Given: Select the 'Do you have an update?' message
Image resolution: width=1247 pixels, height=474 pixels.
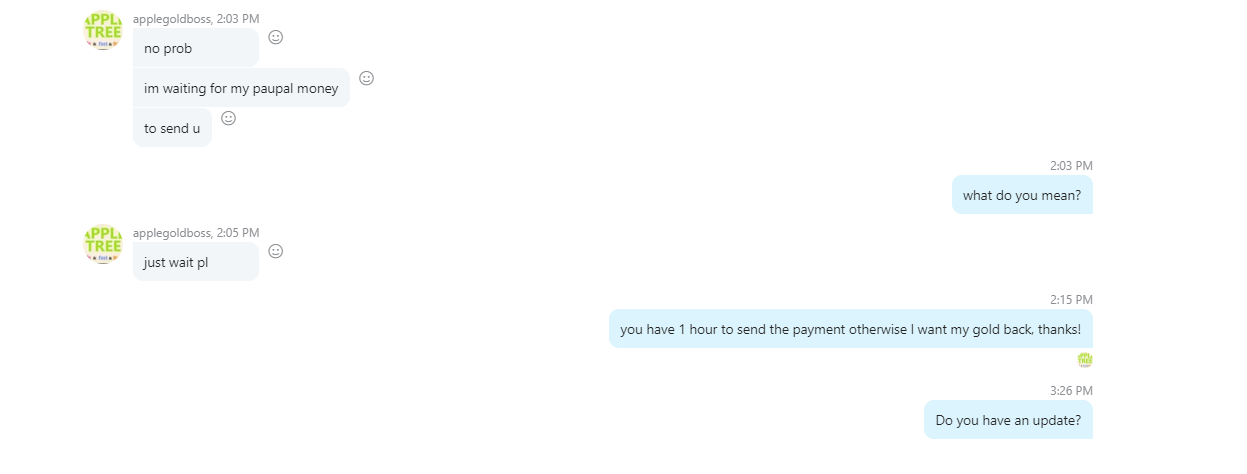Looking at the screenshot, I should (x=1008, y=420).
